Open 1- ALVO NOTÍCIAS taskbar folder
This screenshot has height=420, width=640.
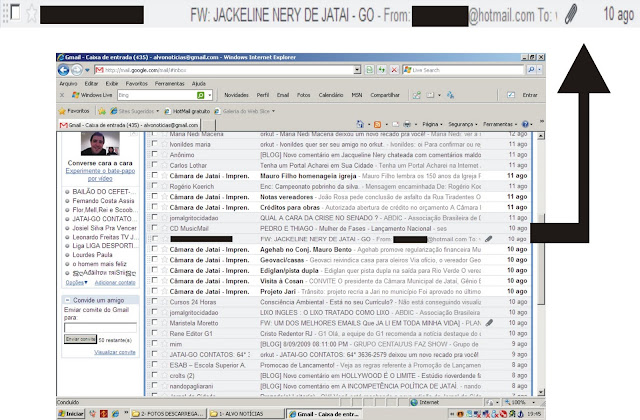tap(246, 414)
